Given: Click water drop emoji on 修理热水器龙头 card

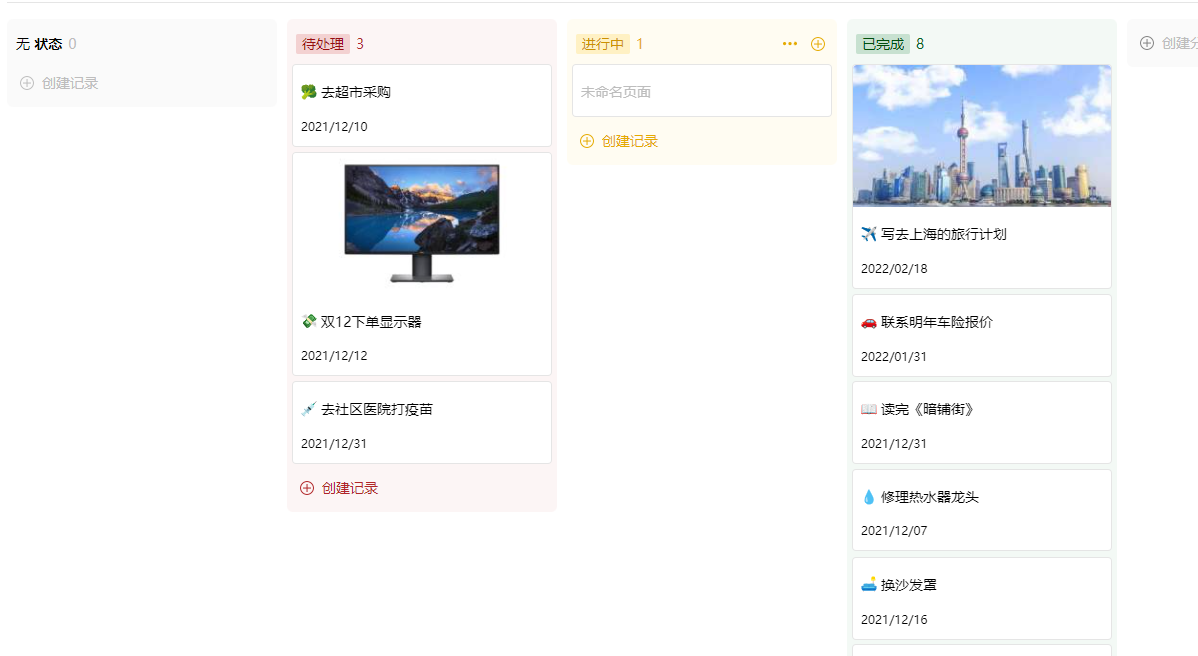Looking at the screenshot, I should click(x=869, y=497).
